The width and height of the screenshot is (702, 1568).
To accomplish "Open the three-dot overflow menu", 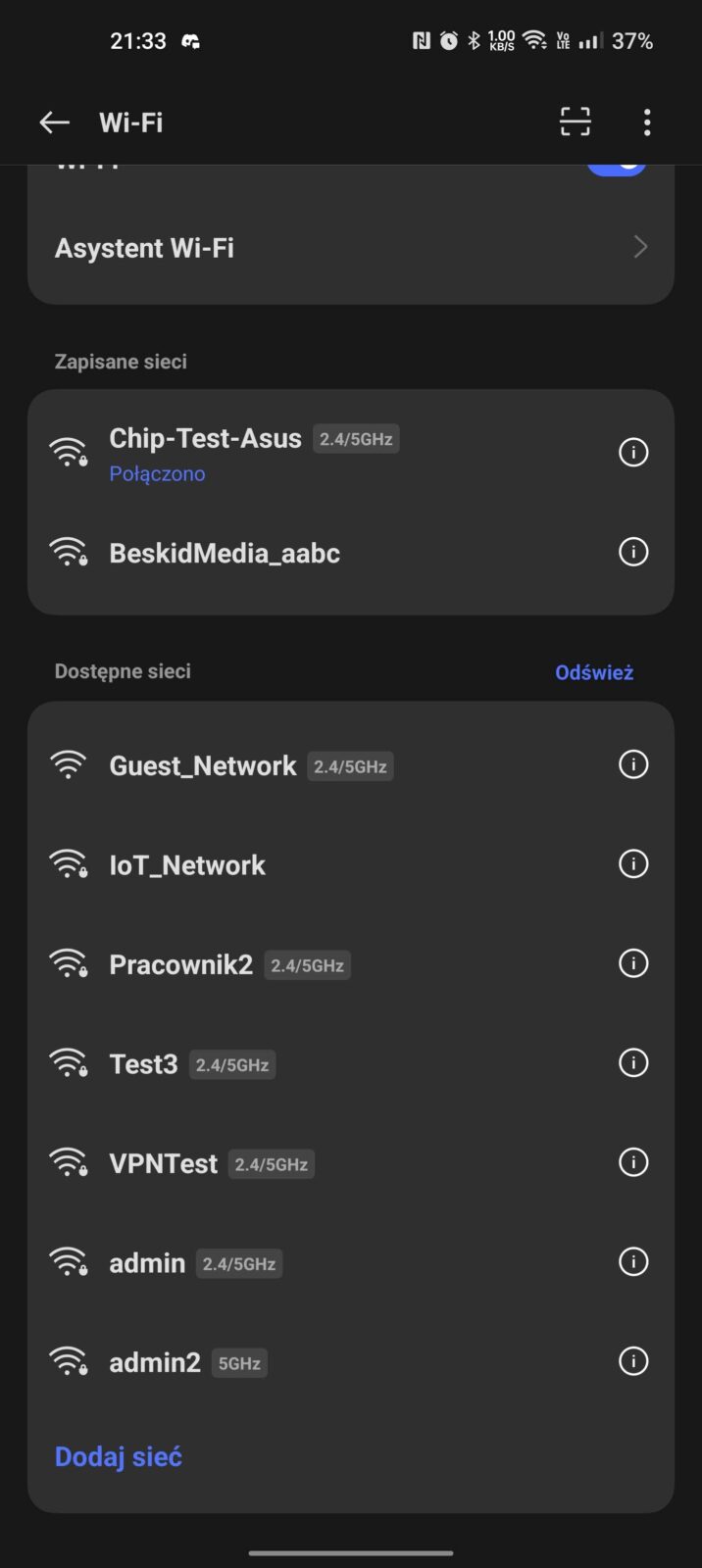I will [647, 122].
